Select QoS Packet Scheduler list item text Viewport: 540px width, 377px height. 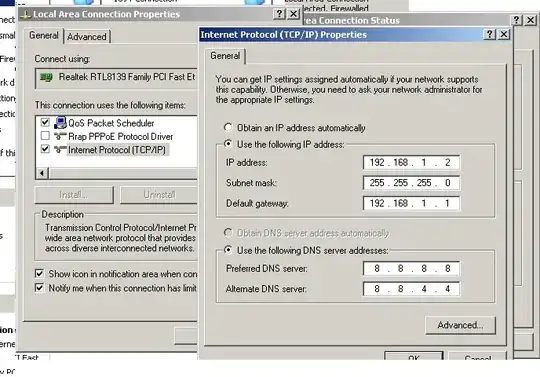click(x=111, y=123)
